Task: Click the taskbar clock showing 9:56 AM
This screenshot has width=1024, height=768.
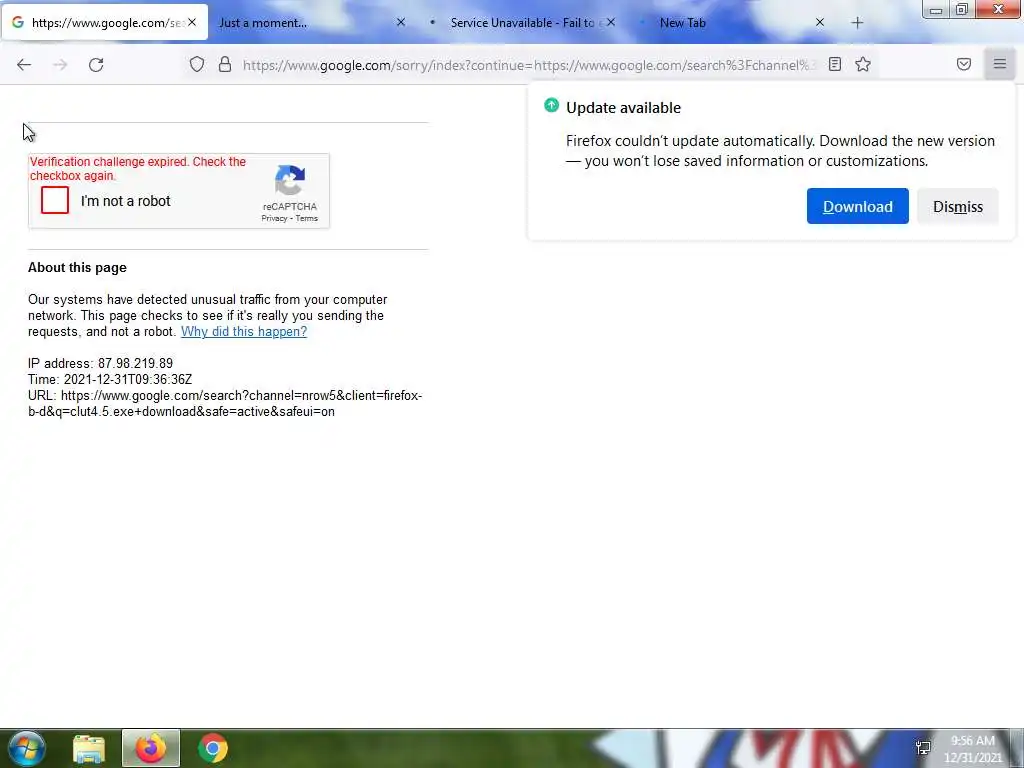Action: pos(972,749)
